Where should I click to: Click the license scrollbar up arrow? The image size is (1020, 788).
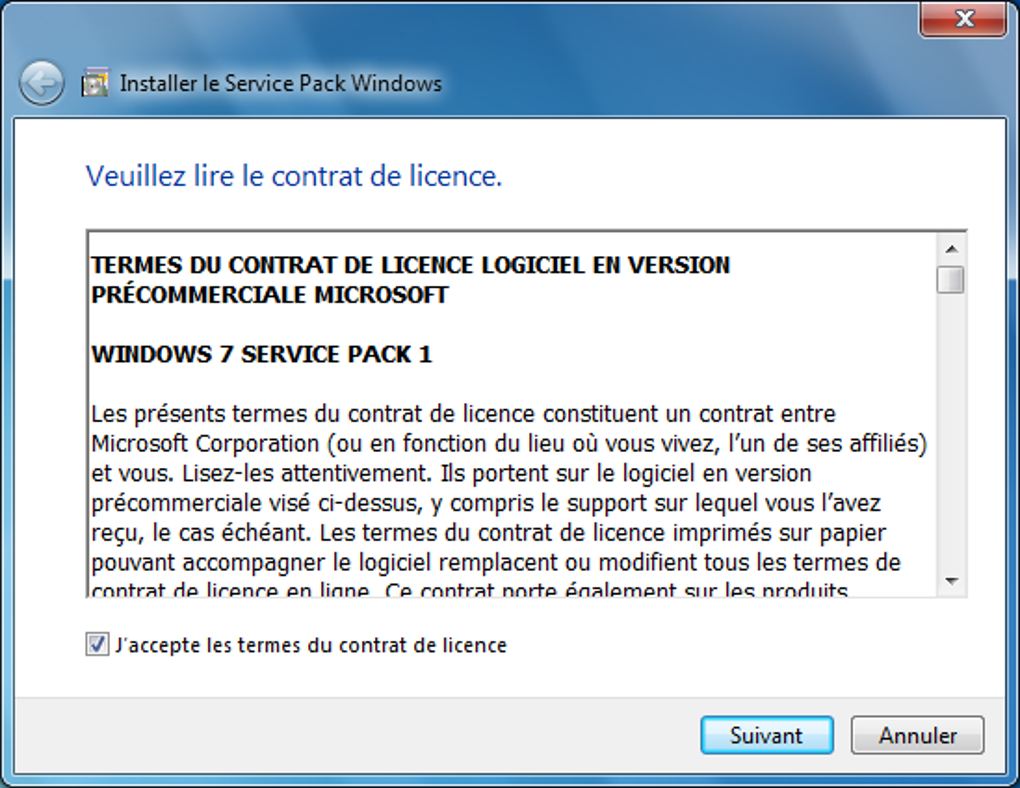click(x=951, y=249)
